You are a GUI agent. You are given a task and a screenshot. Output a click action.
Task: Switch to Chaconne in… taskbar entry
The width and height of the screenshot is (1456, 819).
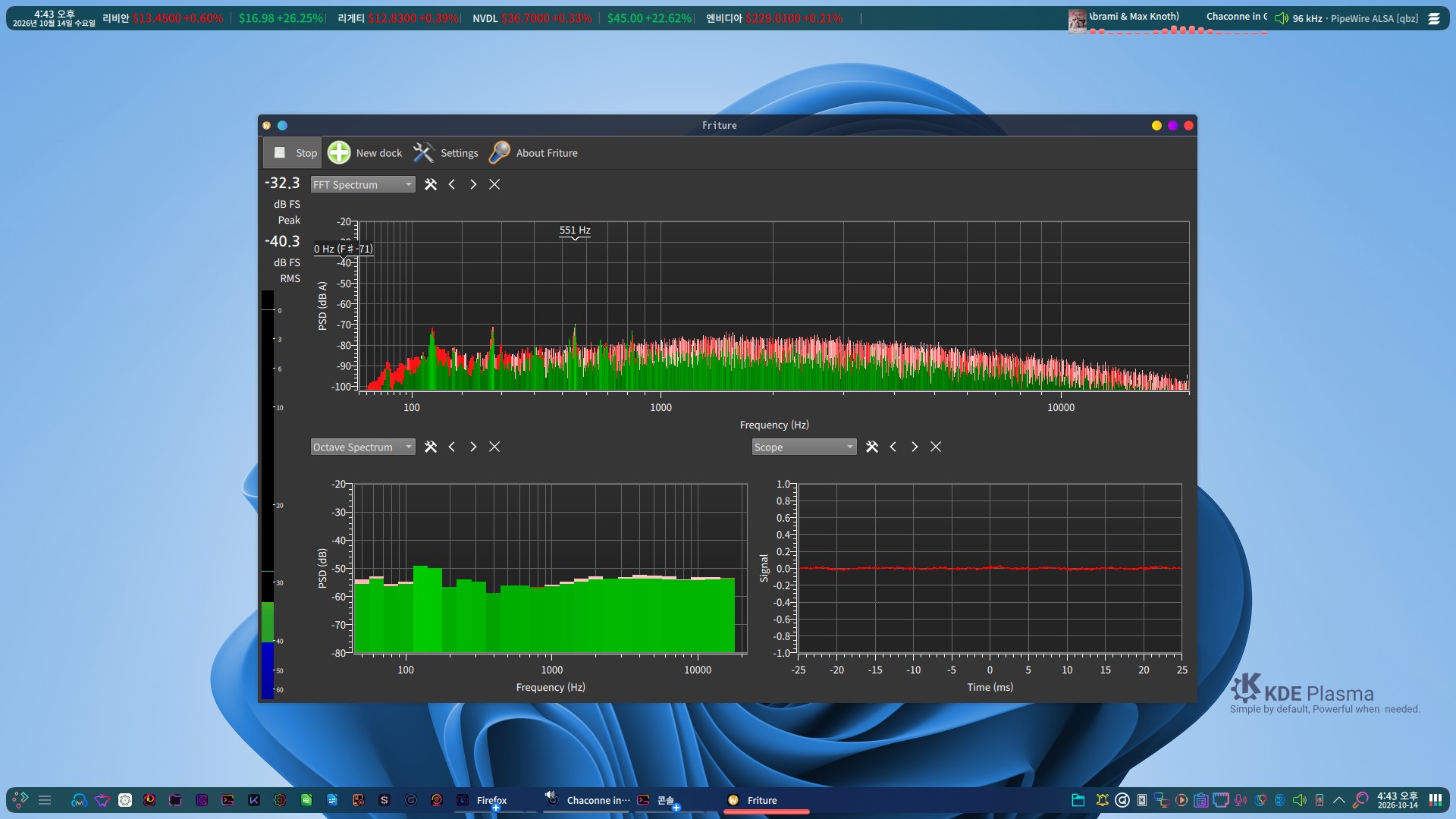point(588,800)
